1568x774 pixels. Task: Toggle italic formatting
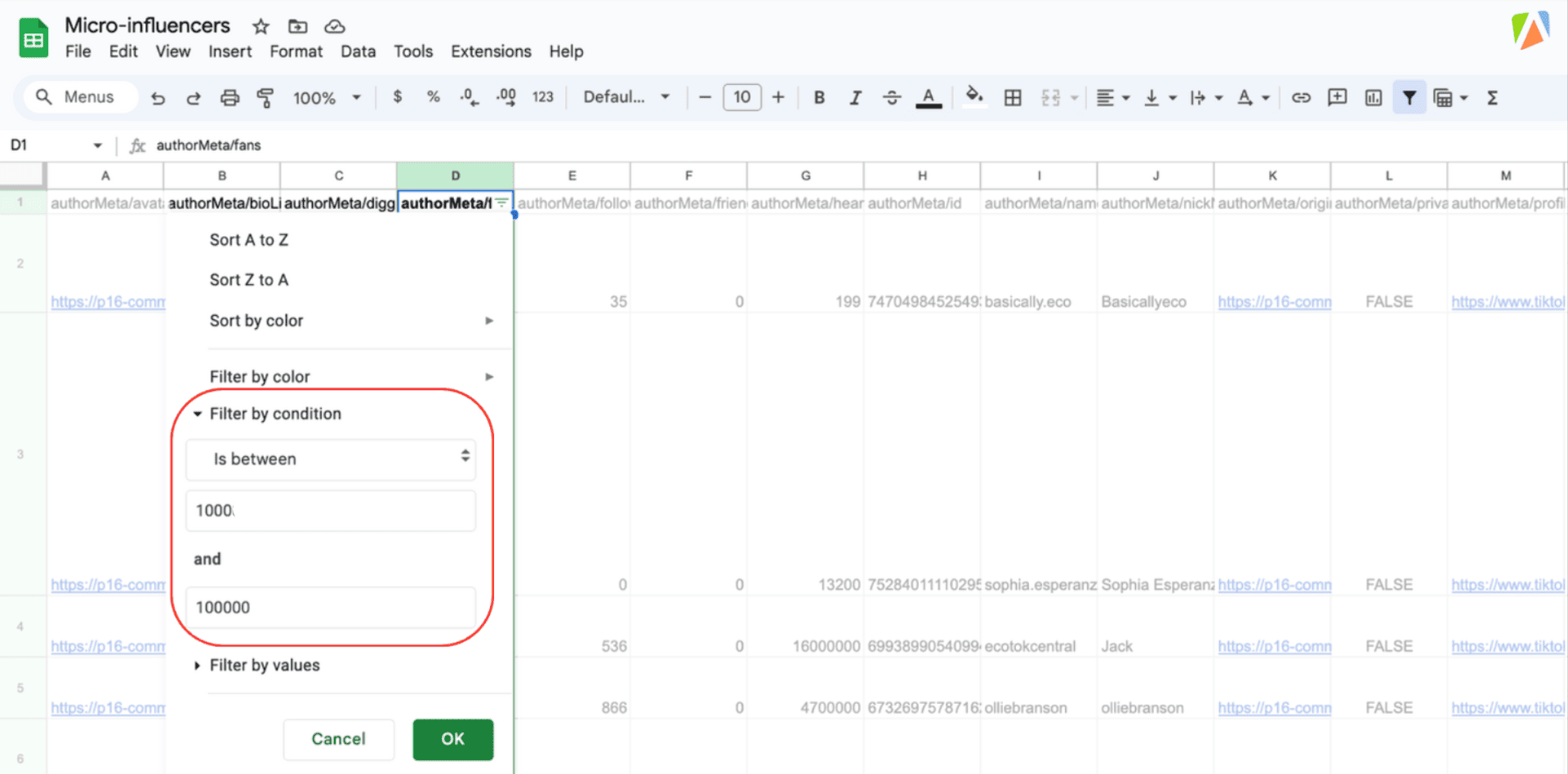(x=855, y=98)
